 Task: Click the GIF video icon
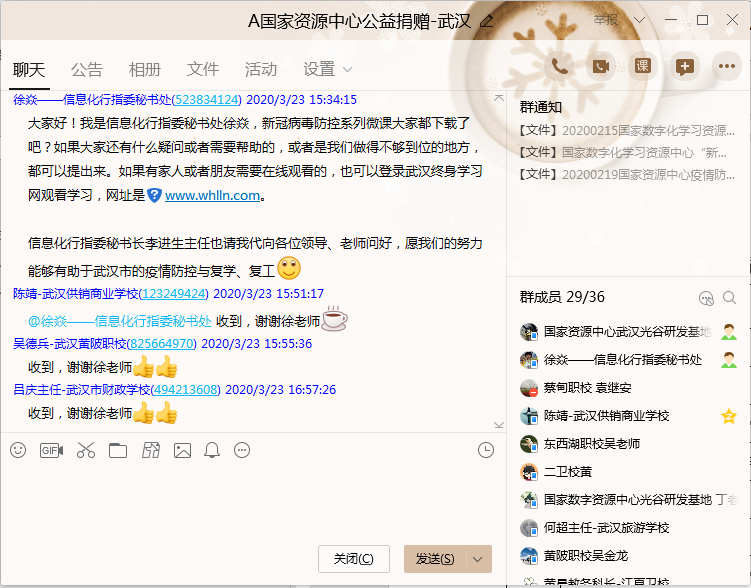pyautogui.click(x=51, y=450)
